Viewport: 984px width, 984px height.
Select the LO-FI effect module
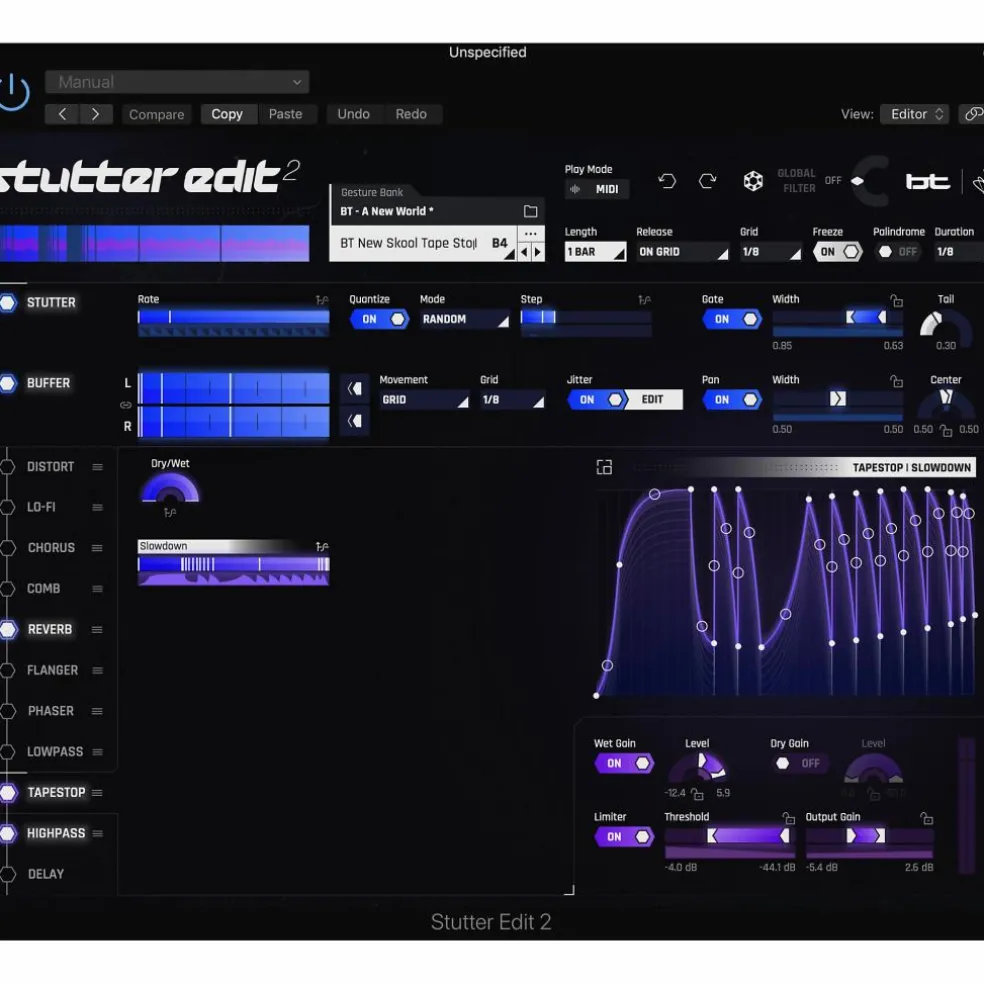pyautogui.click(x=41, y=507)
